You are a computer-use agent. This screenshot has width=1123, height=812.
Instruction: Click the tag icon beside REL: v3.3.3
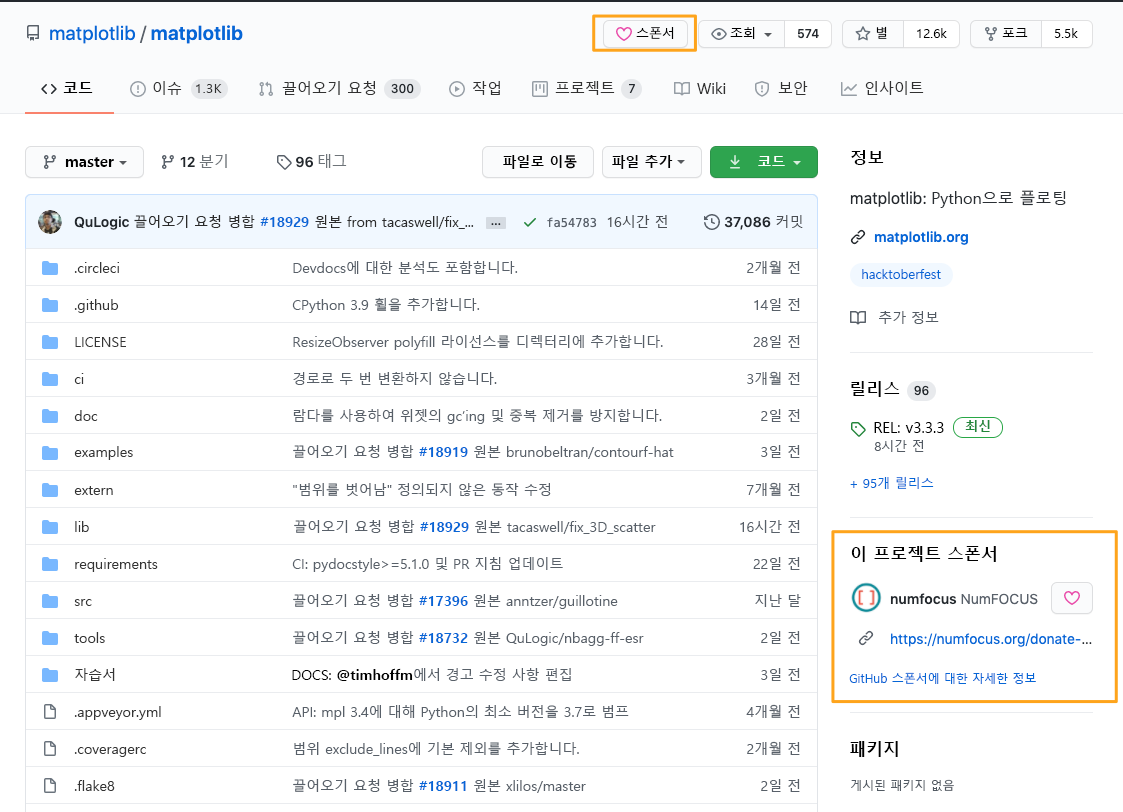tap(857, 429)
